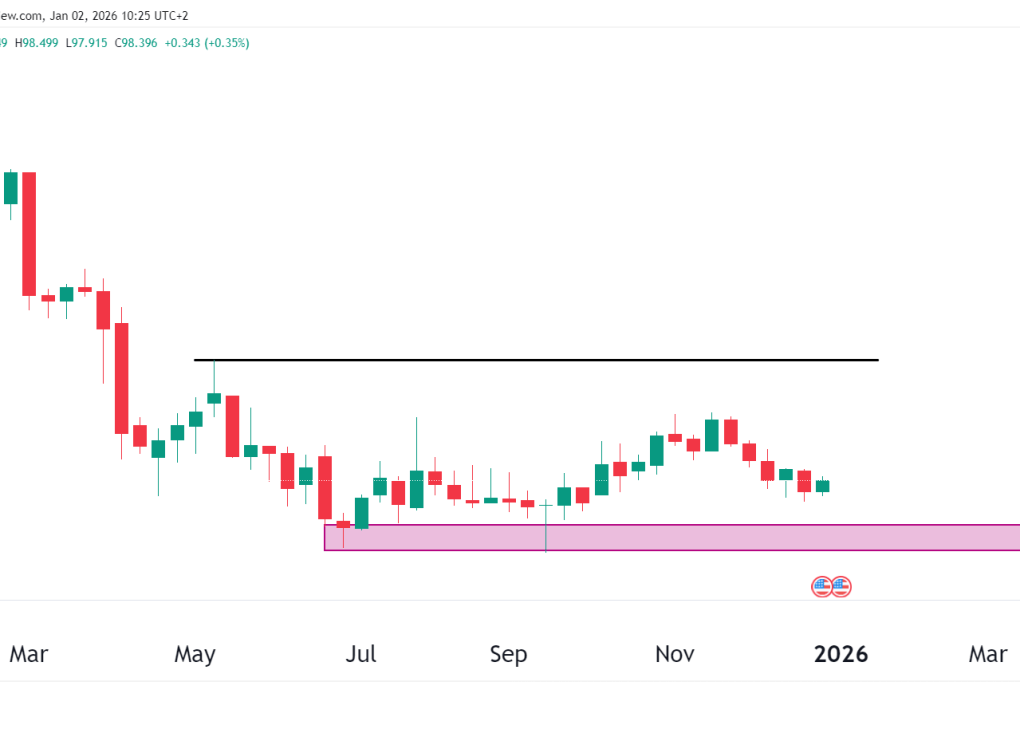This screenshot has height=741, width=1020.
Task: Click the latest green candle on the chart
Action: tap(822, 486)
